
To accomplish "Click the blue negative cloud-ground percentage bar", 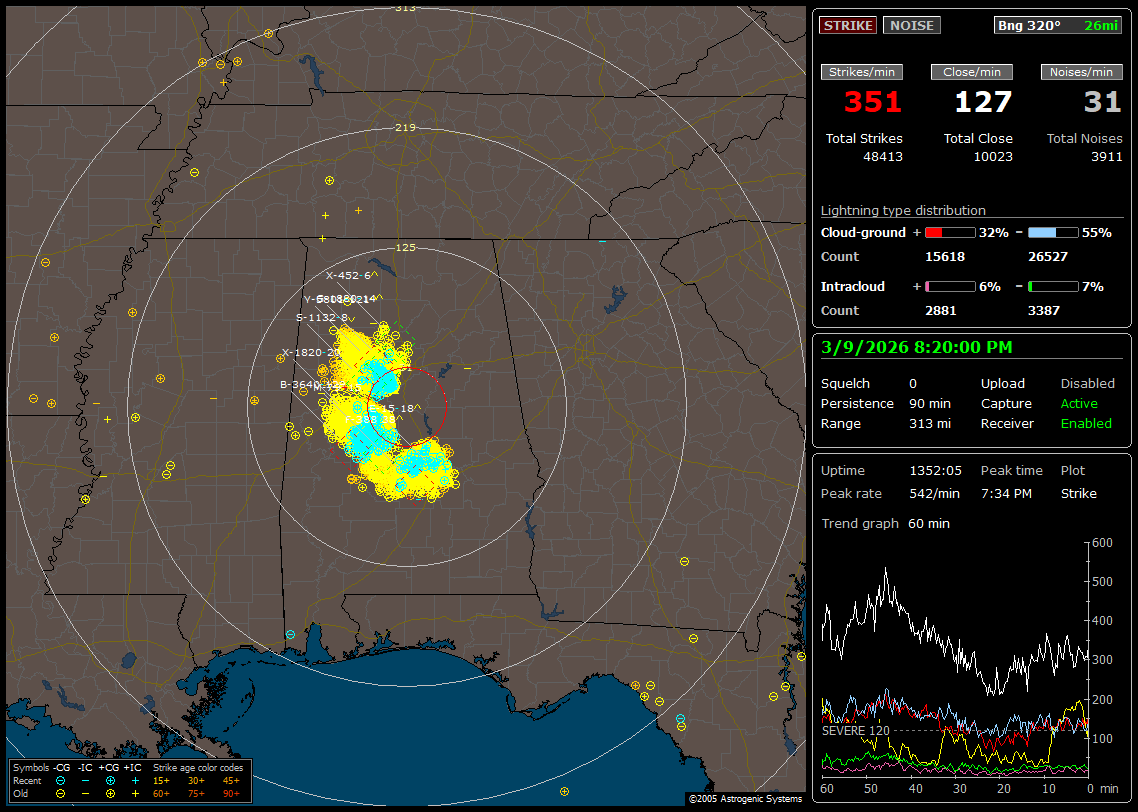I will 1052,232.
